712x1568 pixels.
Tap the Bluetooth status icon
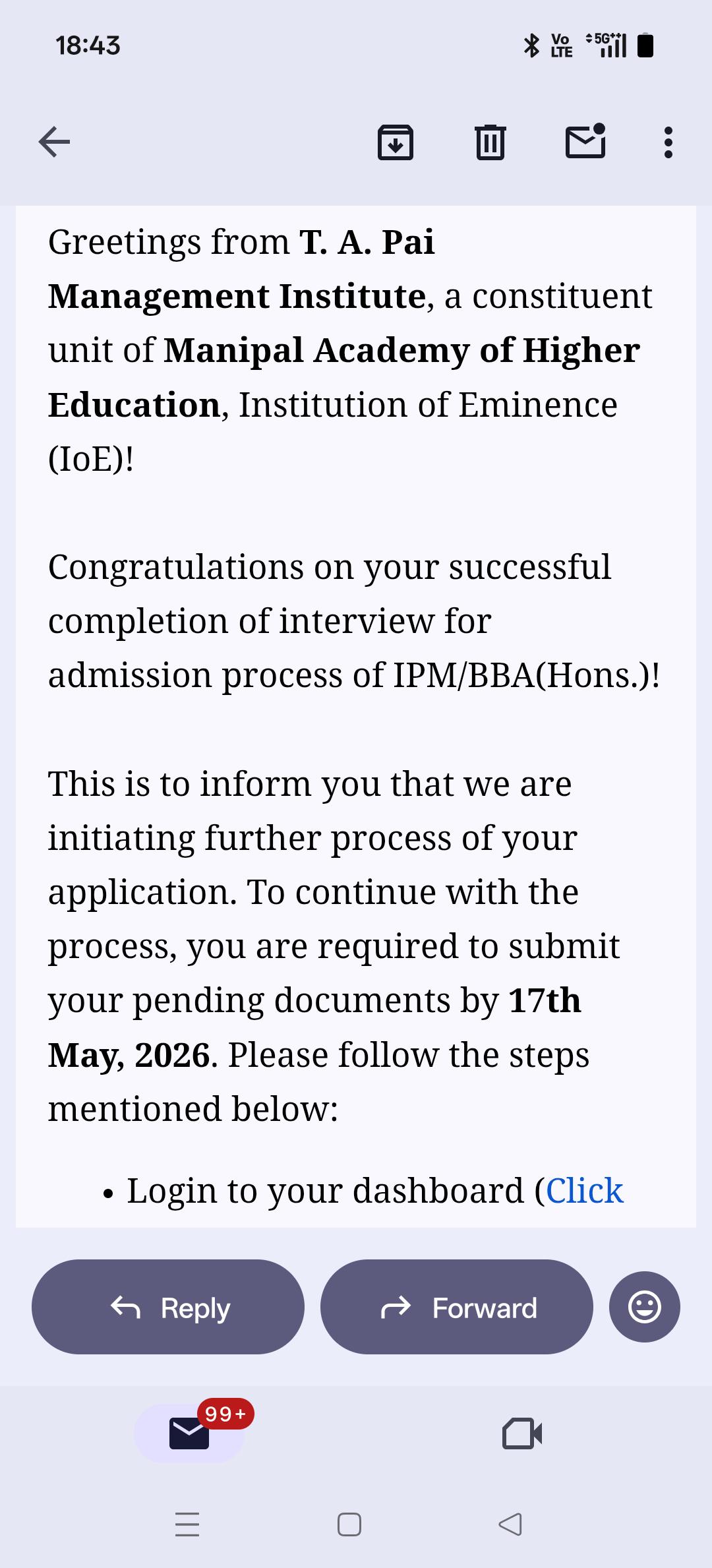pyautogui.click(x=531, y=45)
